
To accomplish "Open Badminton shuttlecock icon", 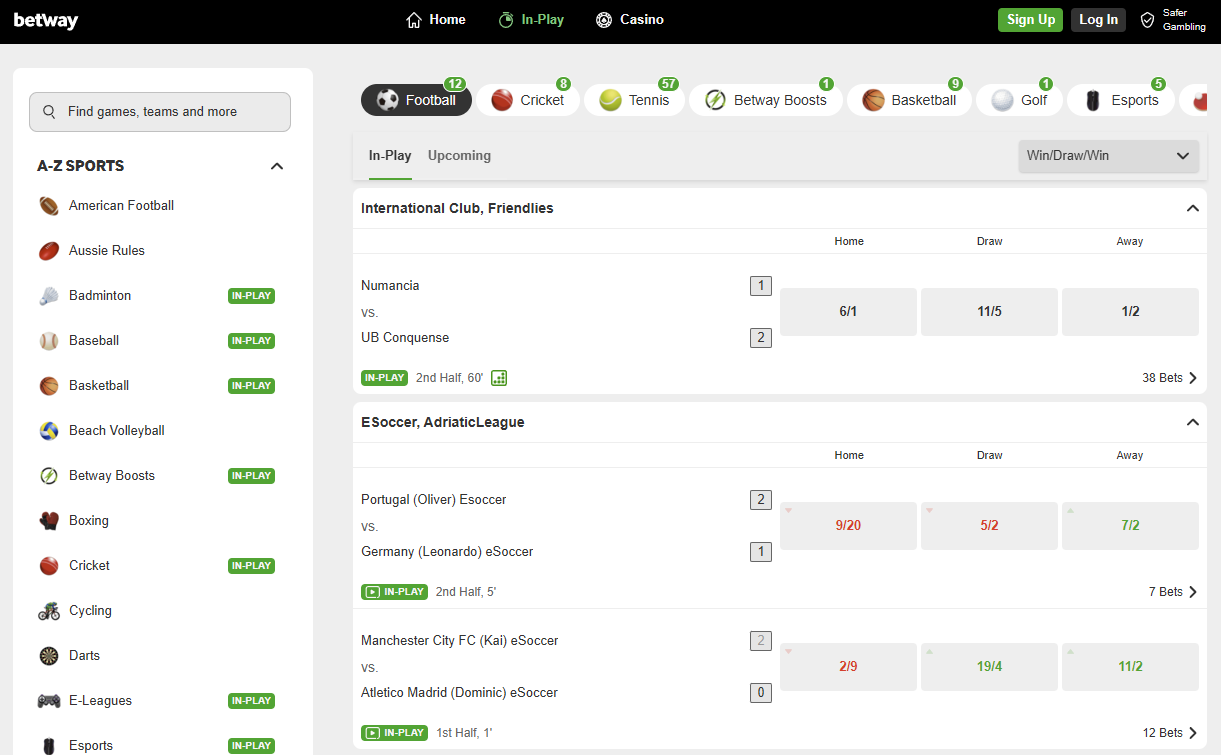I will click(x=49, y=296).
